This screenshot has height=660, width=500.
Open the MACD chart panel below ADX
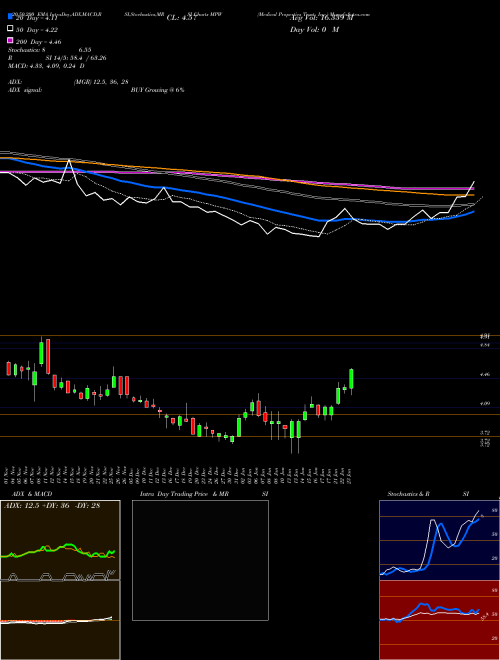click(x=60, y=620)
